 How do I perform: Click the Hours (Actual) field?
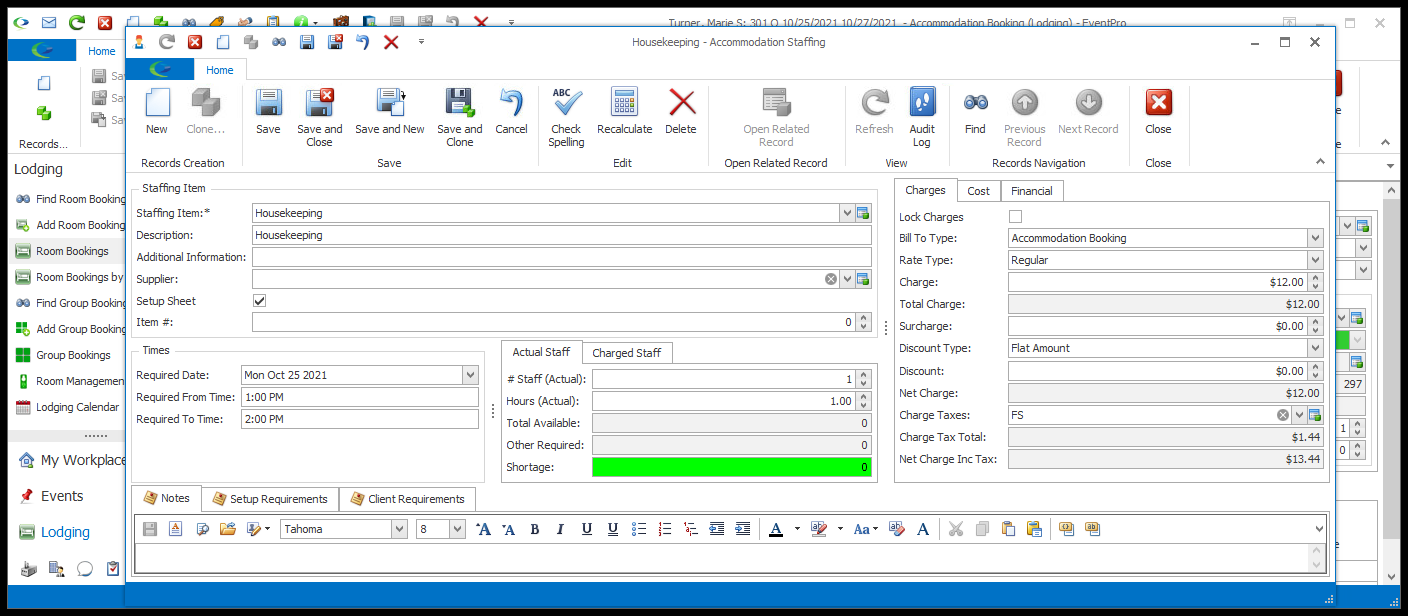tap(724, 401)
